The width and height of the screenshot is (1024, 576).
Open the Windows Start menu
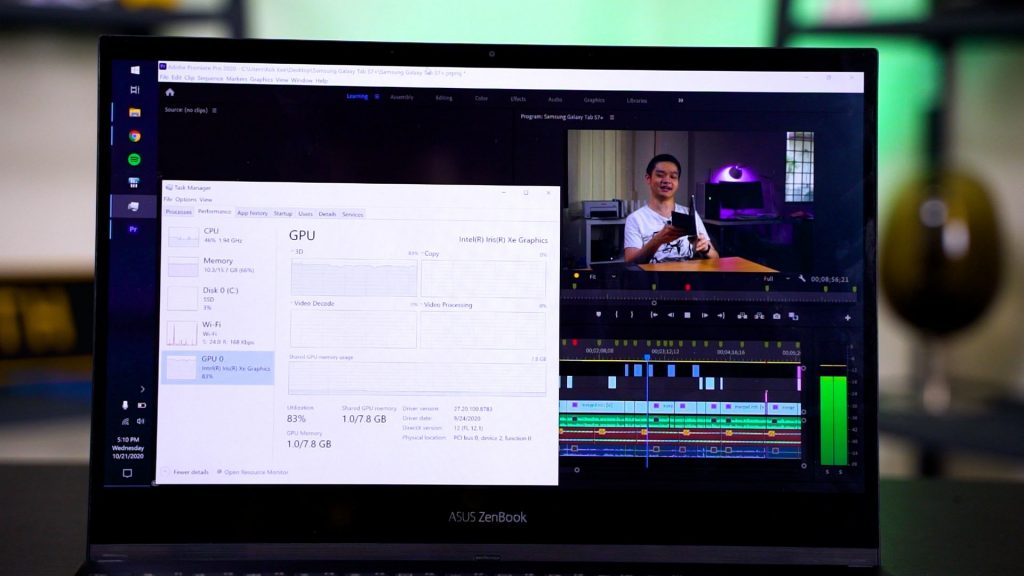pos(135,70)
